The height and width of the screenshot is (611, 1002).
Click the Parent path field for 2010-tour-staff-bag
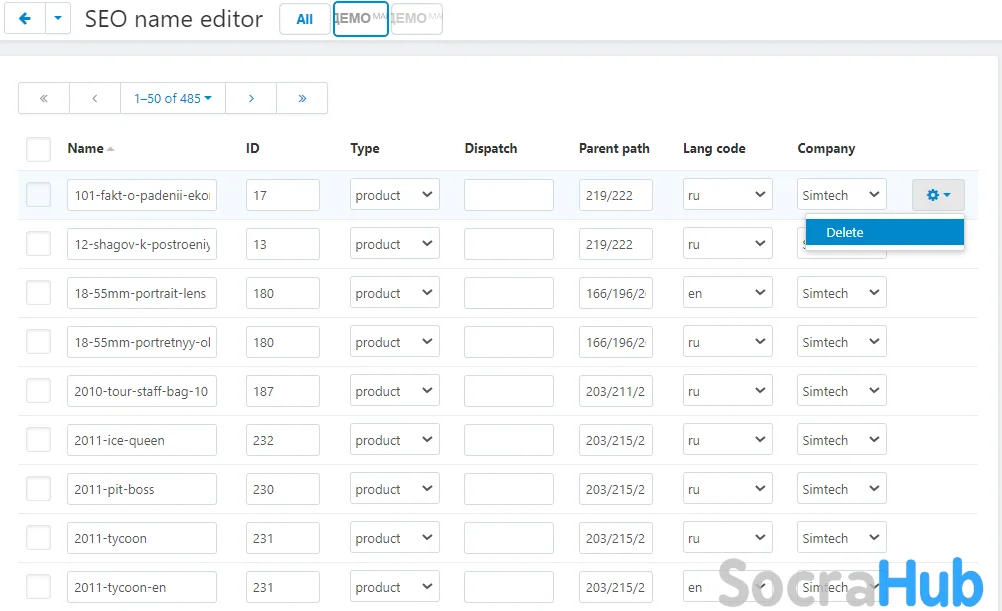click(x=615, y=391)
